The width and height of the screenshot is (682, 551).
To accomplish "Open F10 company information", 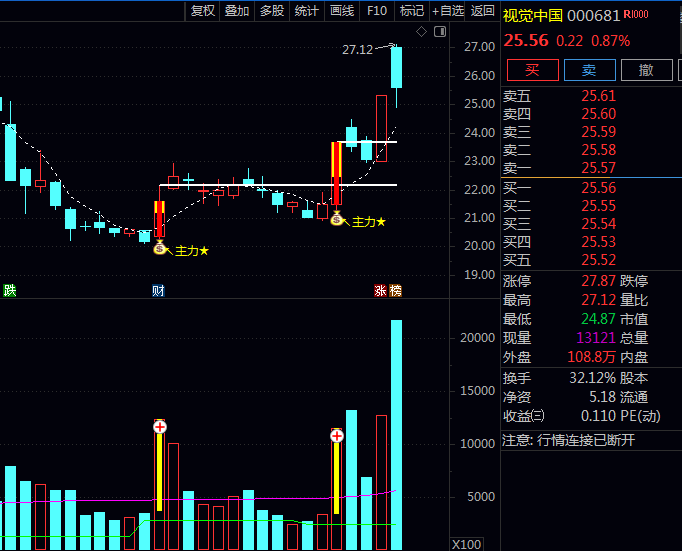I will (377, 10).
